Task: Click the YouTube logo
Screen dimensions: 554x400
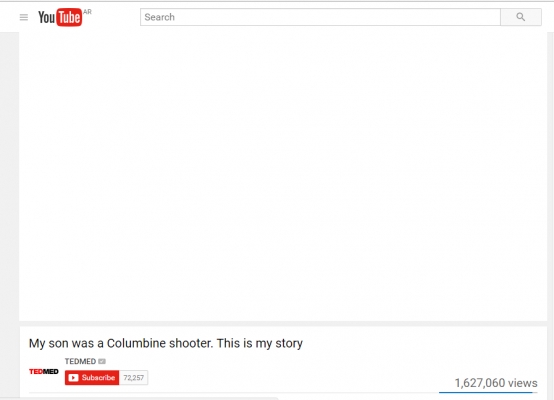Action: 60,17
